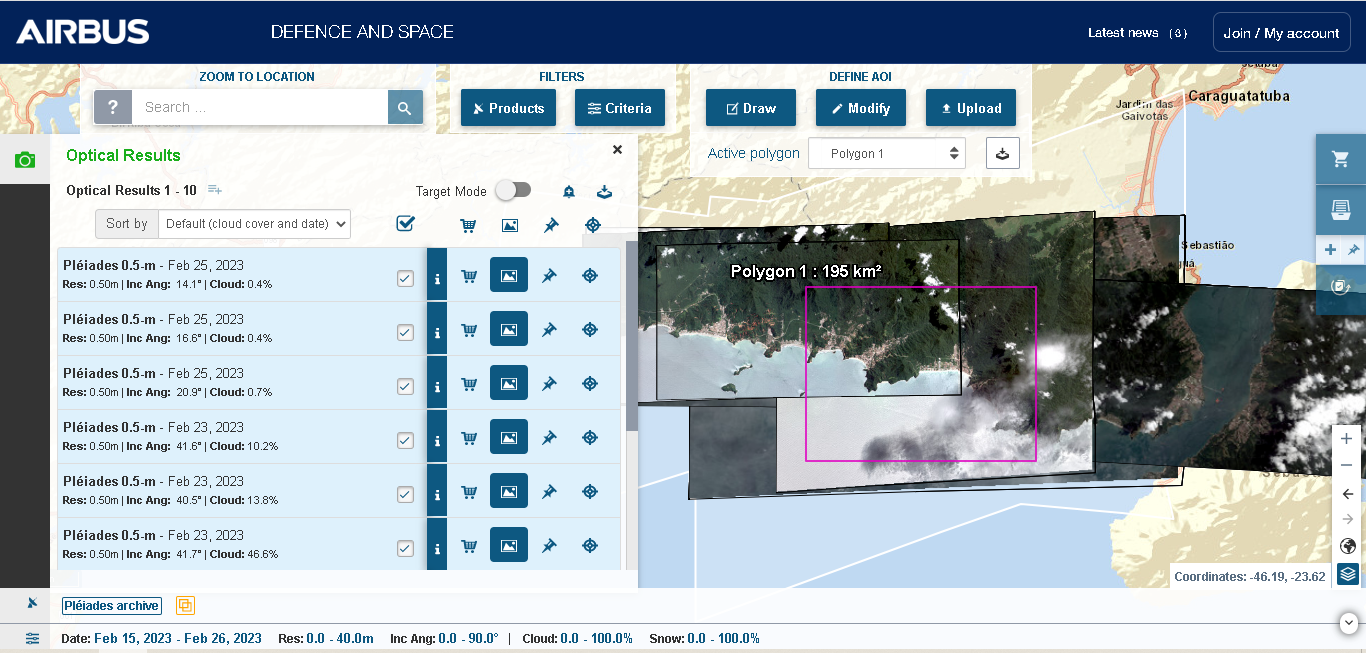Click the Pléiades archive tag
Image resolution: width=1366 pixels, height=653 pixels.
click(112, 605)
